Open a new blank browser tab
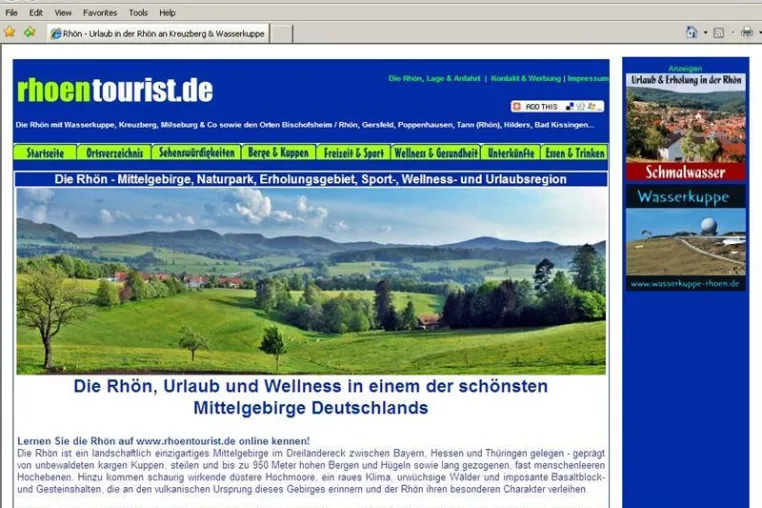 281,34
